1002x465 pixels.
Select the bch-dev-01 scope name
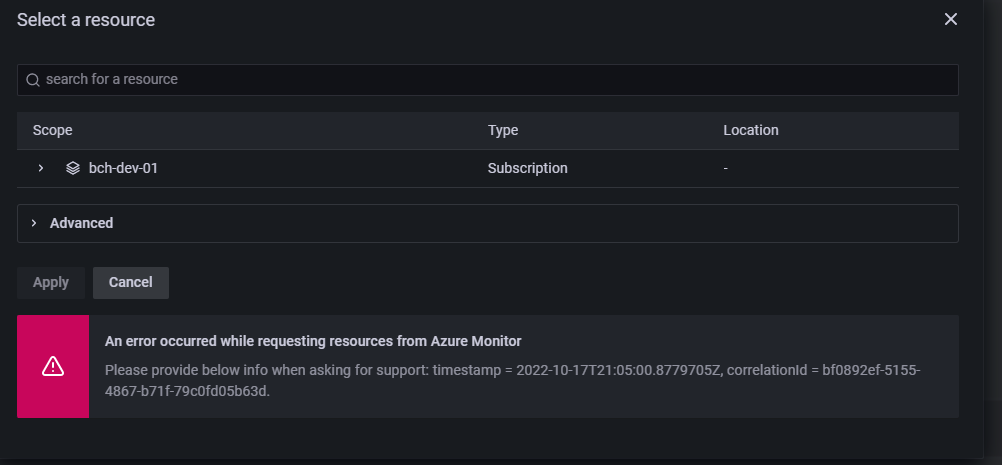click(x=123, y=168)
